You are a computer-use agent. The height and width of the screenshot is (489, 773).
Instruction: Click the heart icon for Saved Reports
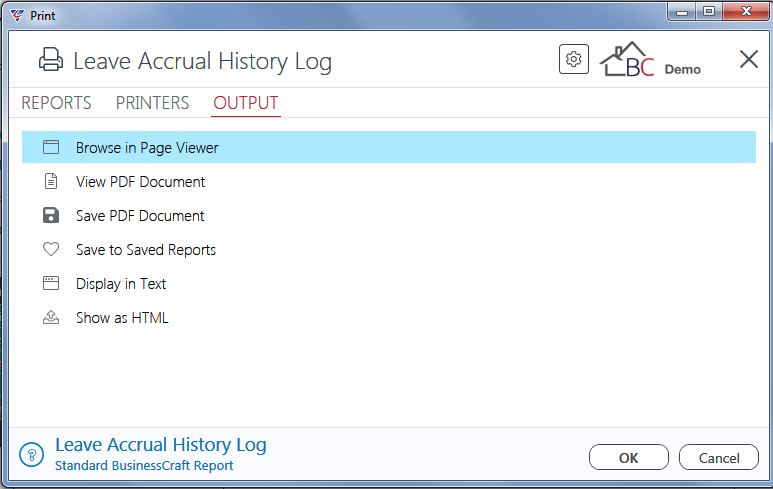coord(51,249)
